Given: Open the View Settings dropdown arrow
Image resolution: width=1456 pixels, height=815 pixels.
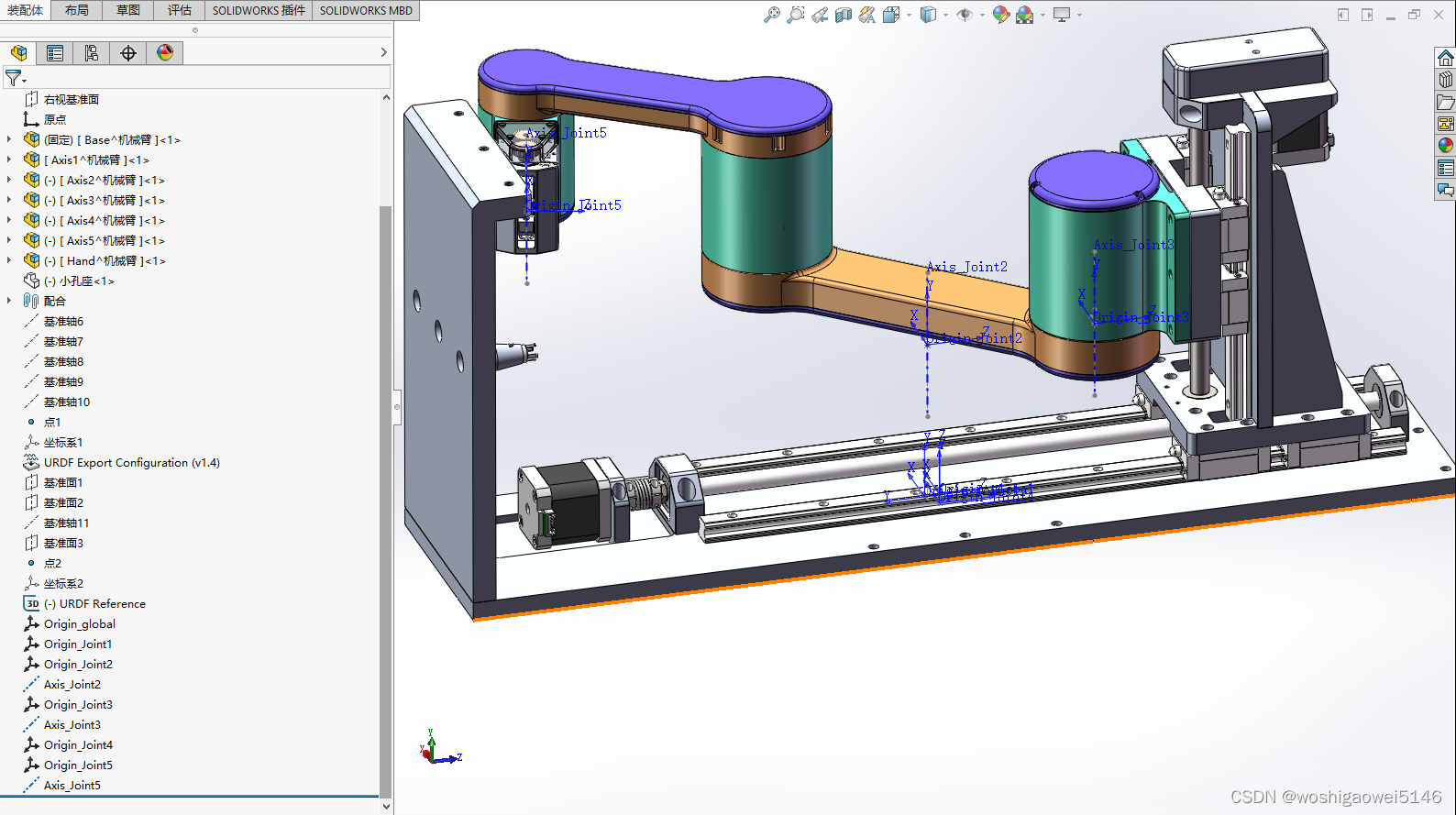Looking at the screenshot, I should tap(1079, 15).
